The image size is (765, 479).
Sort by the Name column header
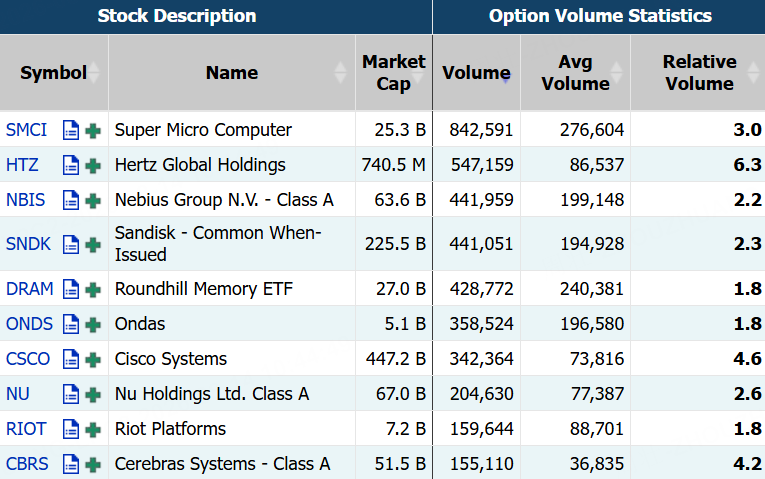pyautogui.click(x=232, y=73)
